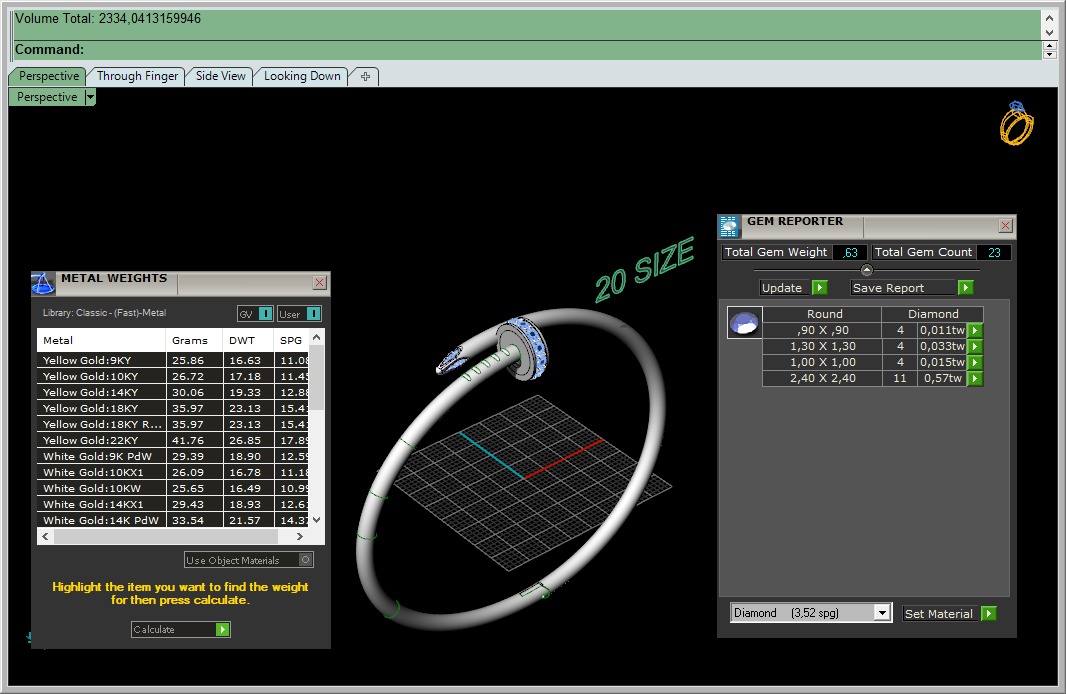Click the Diamond column header in Gem Reporter

tap(933, 314)
